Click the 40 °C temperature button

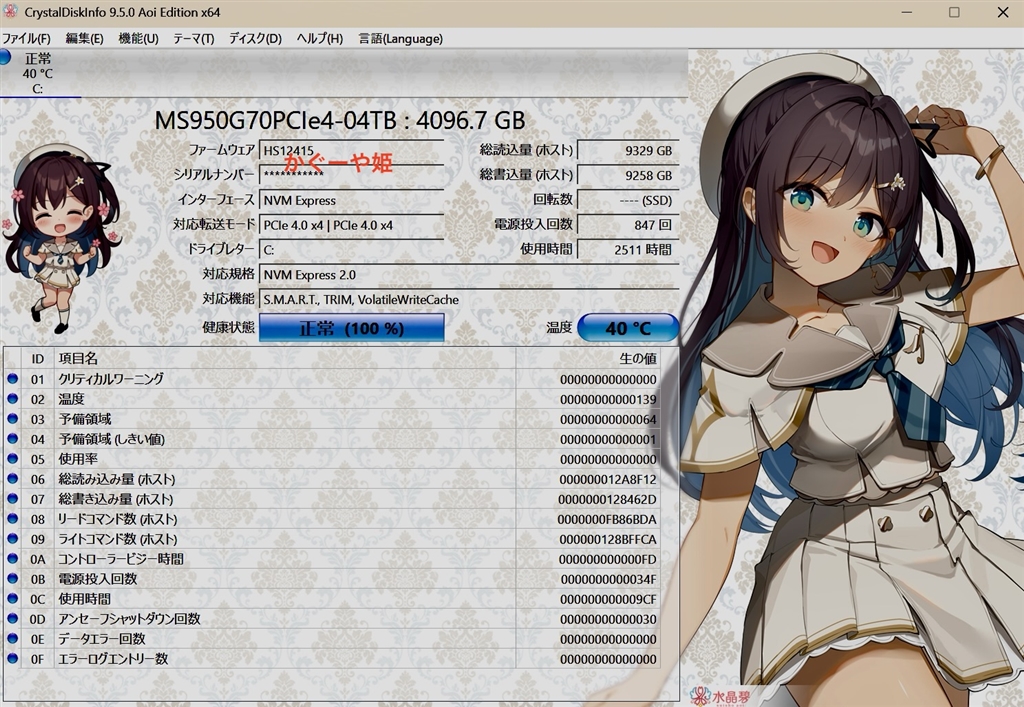click(628, 328)
